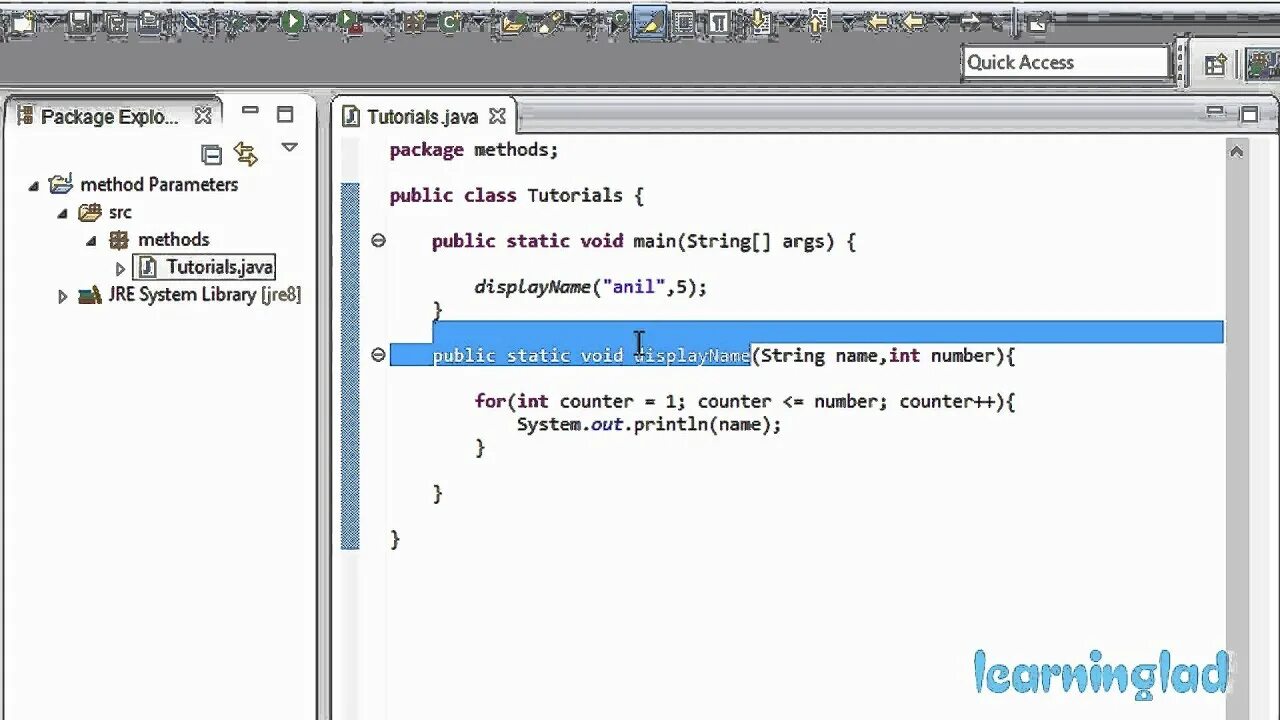Expand the Tutorials.java tree node
The height and width of the screenshot is (720, 1280).
pyautogui.click(x=120, y=268)
